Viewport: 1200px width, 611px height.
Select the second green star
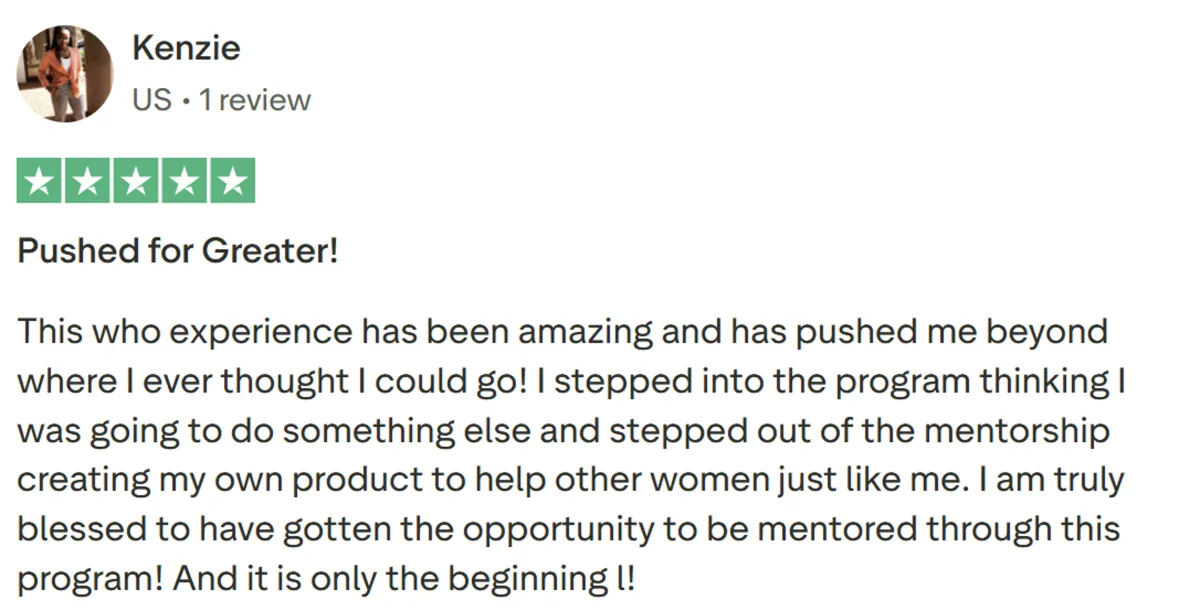[89, 181]
